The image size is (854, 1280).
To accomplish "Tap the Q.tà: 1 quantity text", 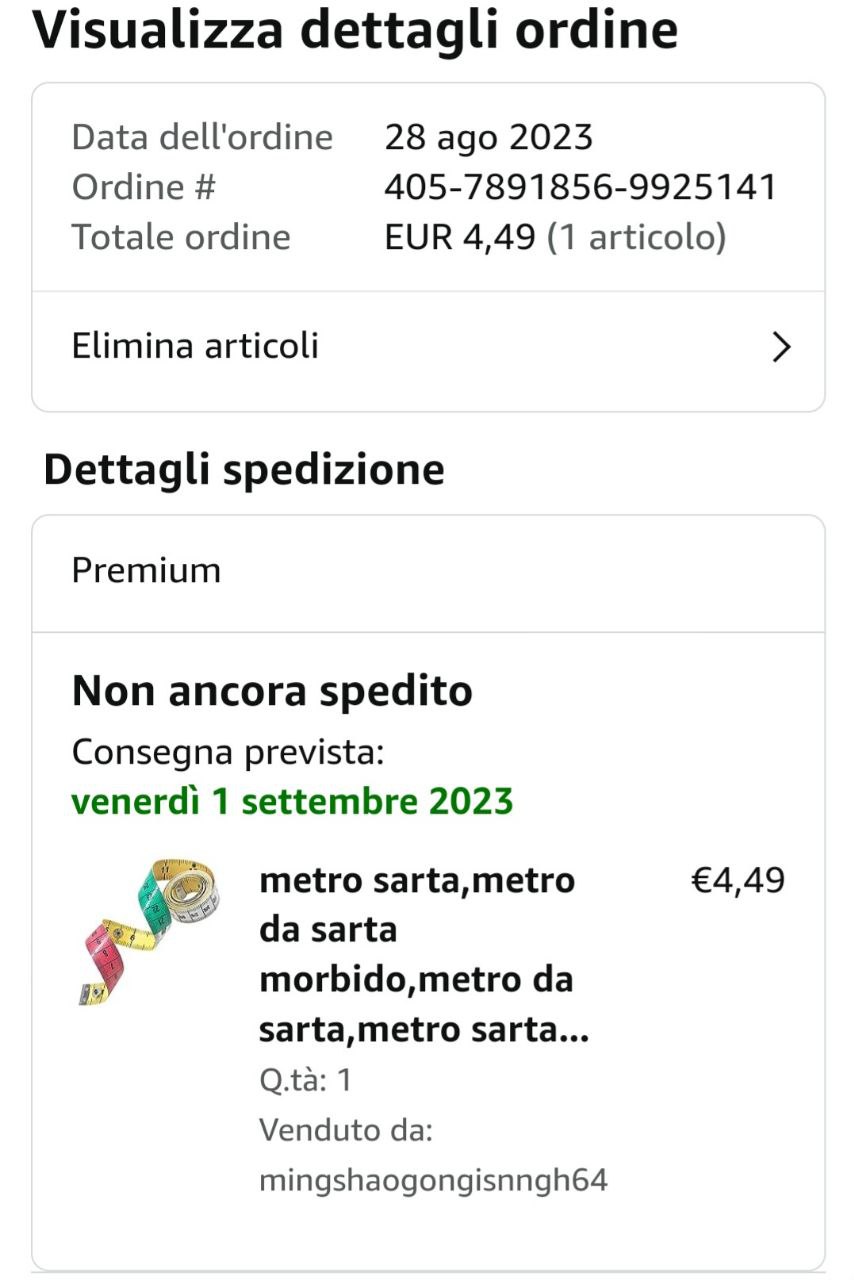I will (x=305, y=1080).
